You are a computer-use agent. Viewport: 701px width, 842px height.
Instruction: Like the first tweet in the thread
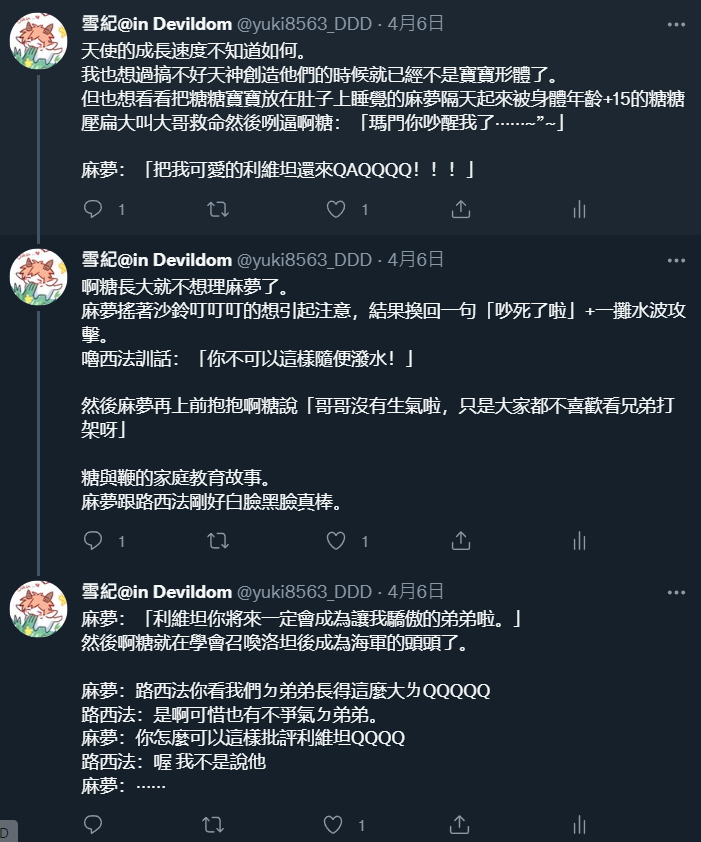click(336, 208)
